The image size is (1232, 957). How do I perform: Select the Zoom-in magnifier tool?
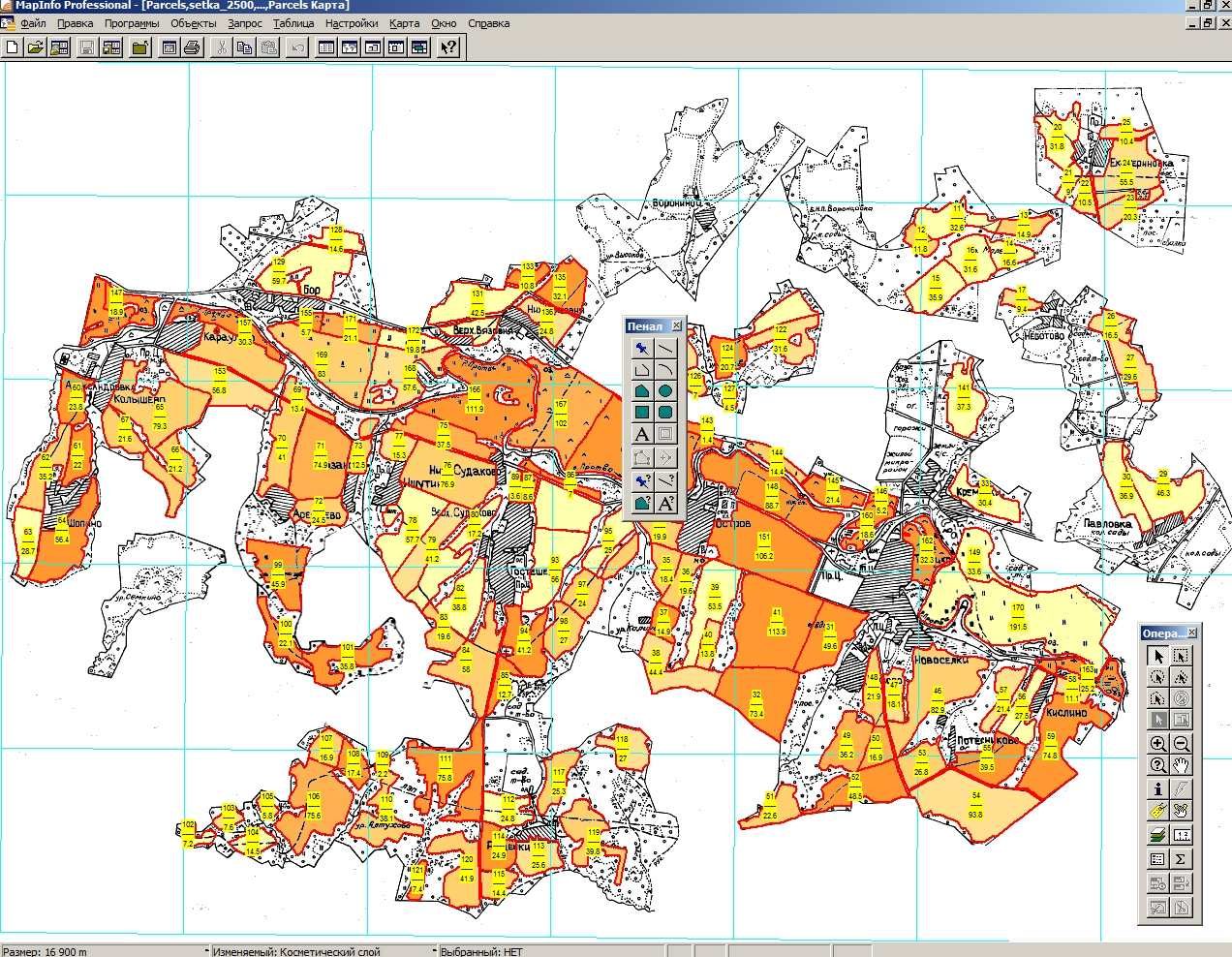[x=1158, y=744]
